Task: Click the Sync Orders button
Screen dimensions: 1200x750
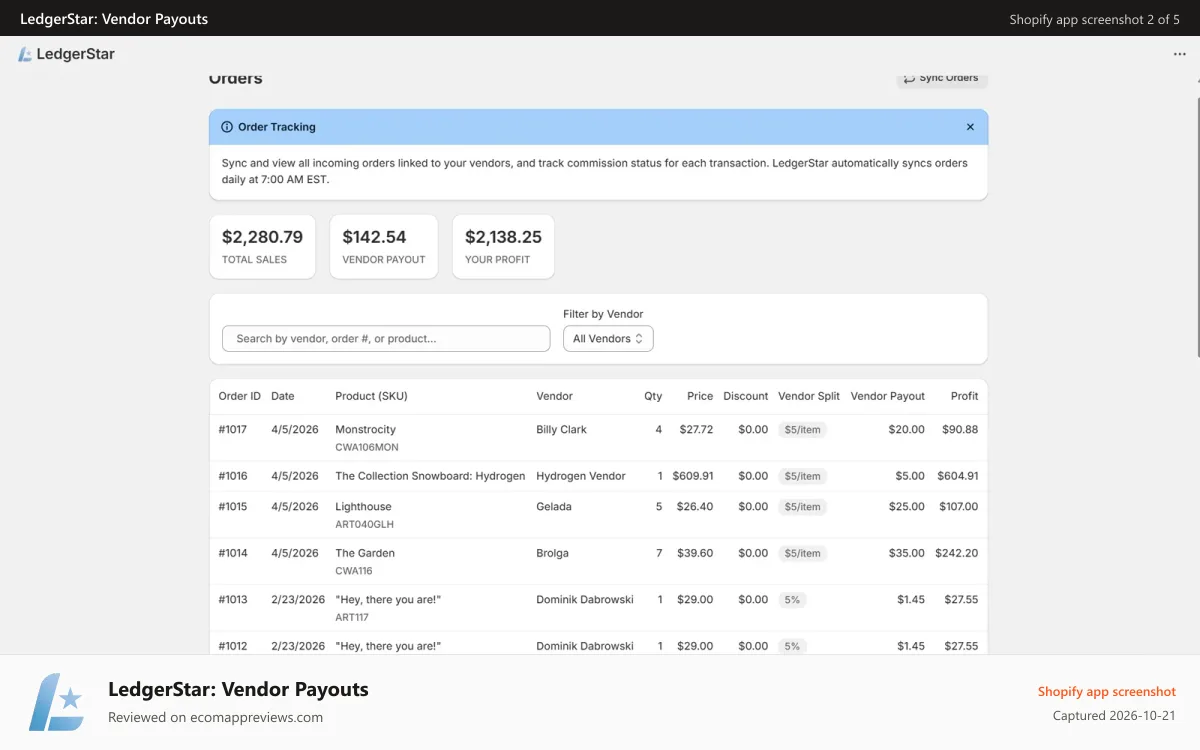Action: click(941, 79)
